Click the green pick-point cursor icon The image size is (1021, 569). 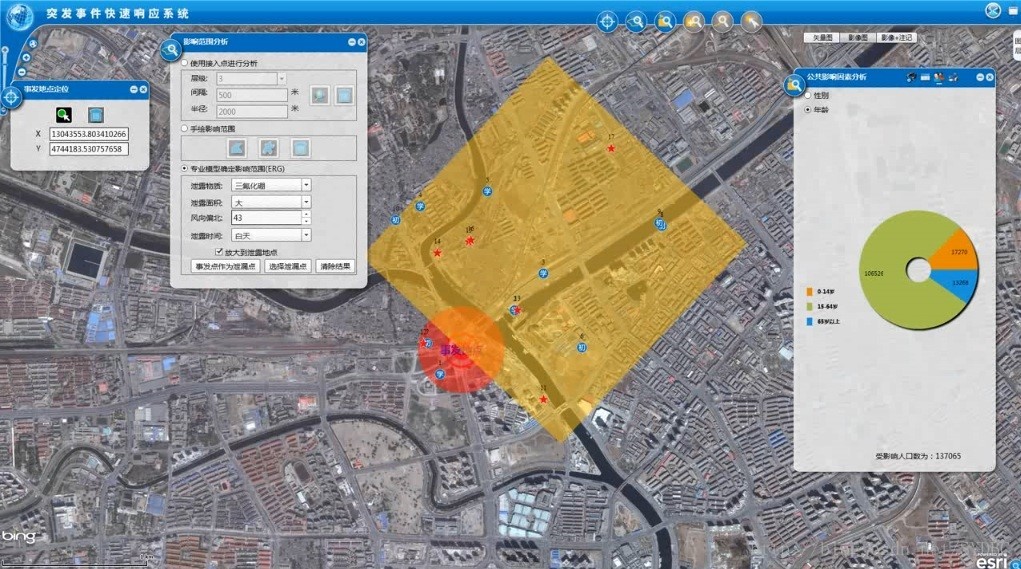click(x=63, y=114)
